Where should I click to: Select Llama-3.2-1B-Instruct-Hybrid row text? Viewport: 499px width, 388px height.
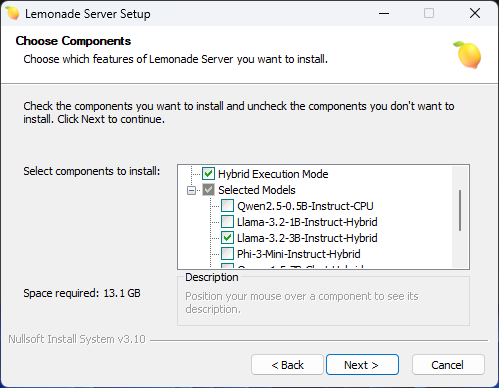point(307,222)
